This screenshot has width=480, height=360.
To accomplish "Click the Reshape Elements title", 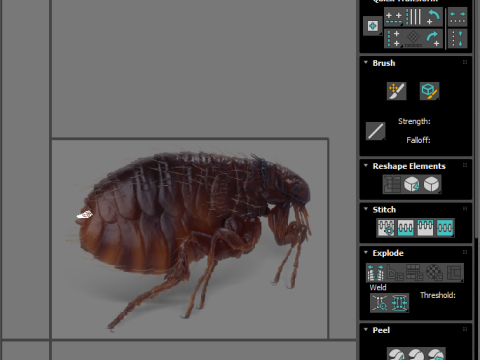I will [409, 166].
